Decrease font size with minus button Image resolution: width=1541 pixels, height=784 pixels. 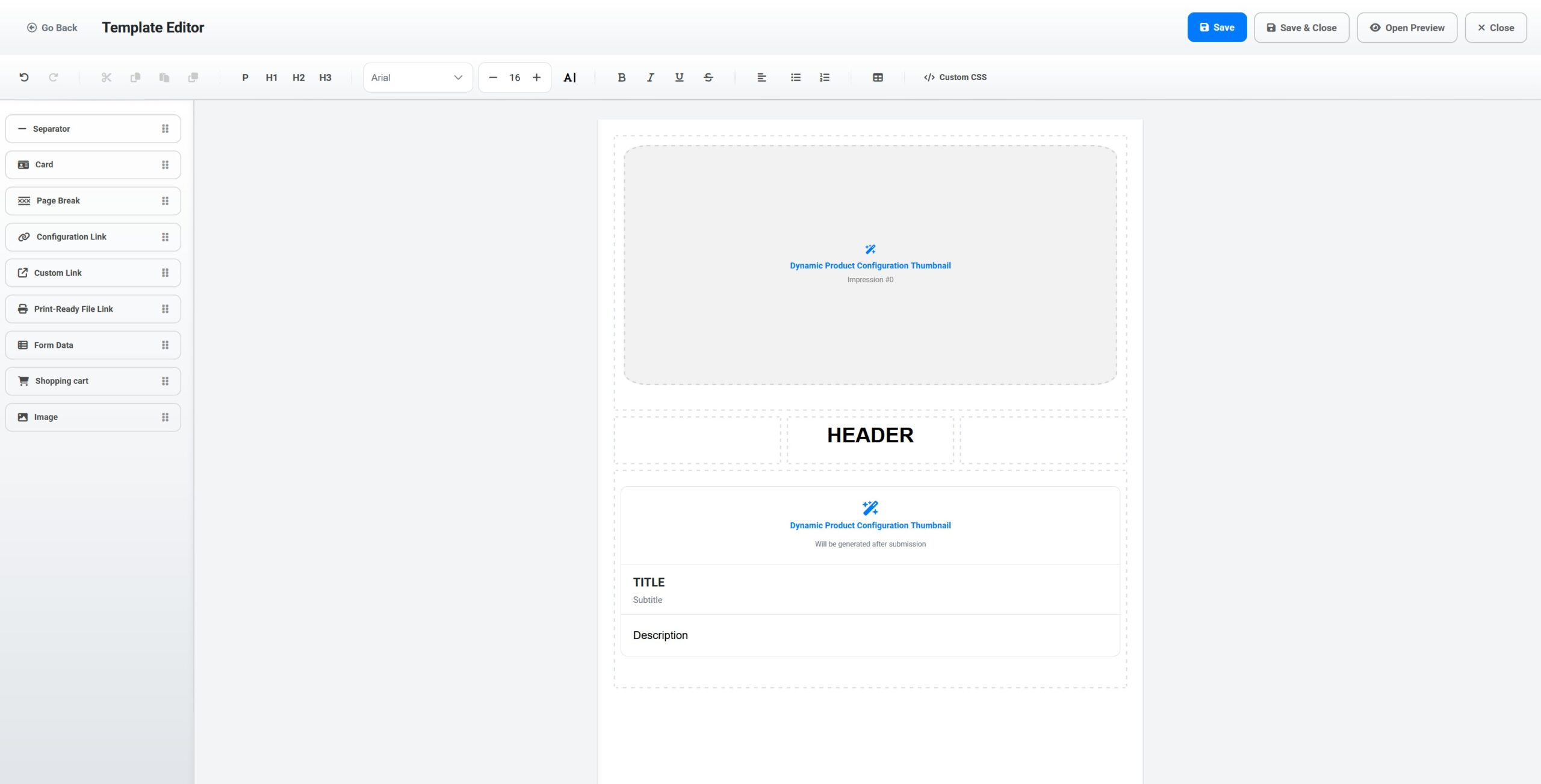point(493,77)
